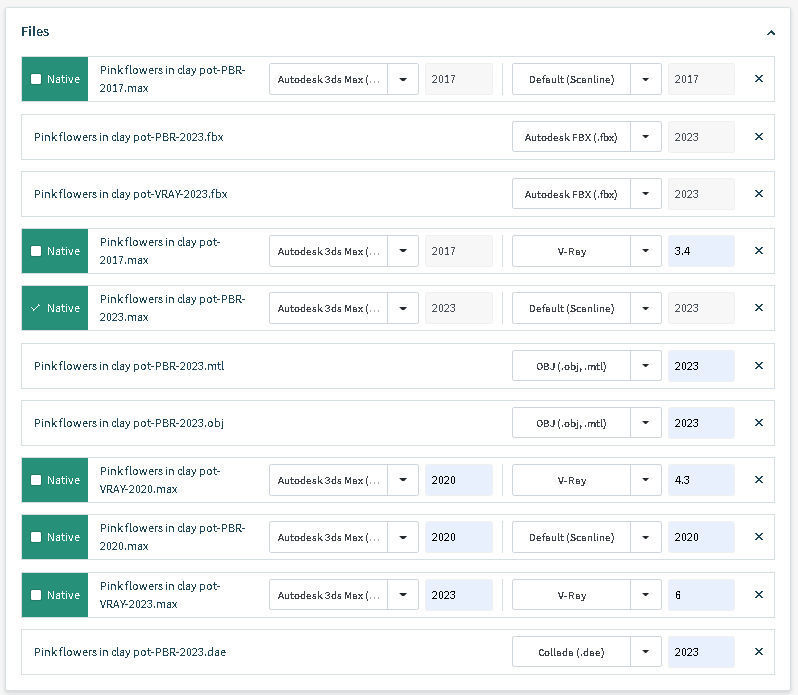Viewport: 798px width, 695px height.
Task: Check Native for PBR-2017.max file
Action: [x=37, y=80]
